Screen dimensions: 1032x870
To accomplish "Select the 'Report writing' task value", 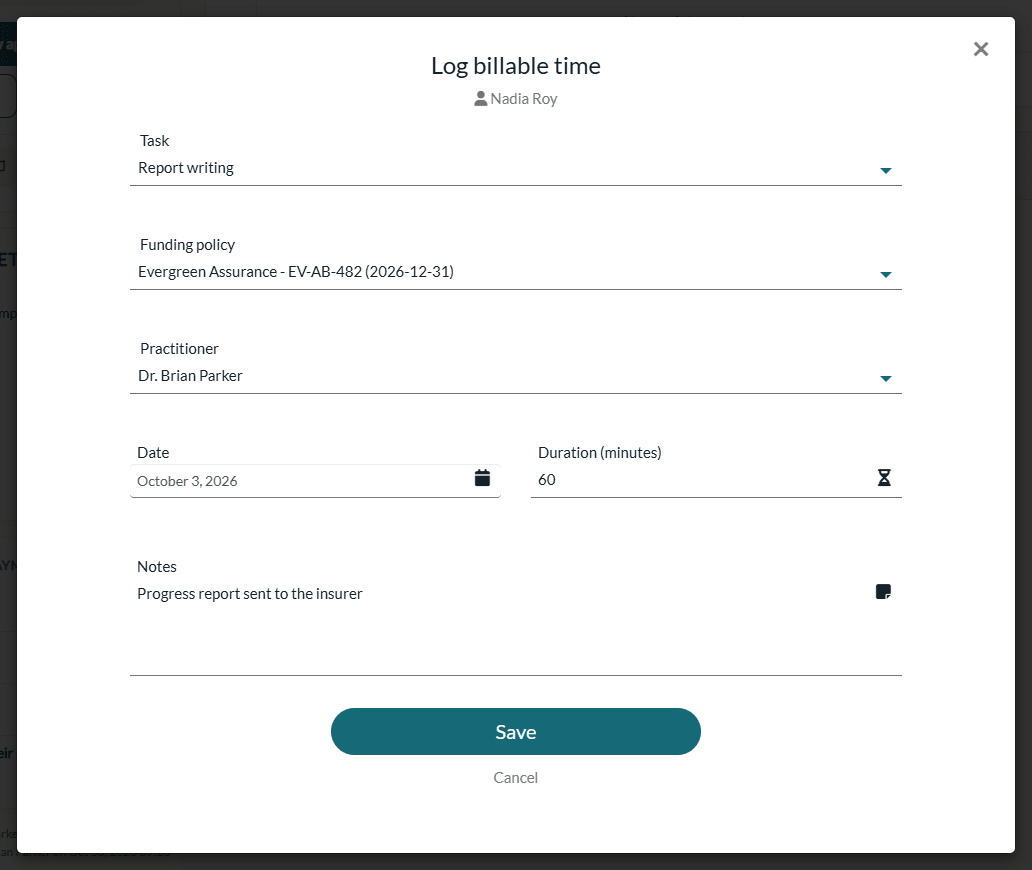I will tap(186, 168).
